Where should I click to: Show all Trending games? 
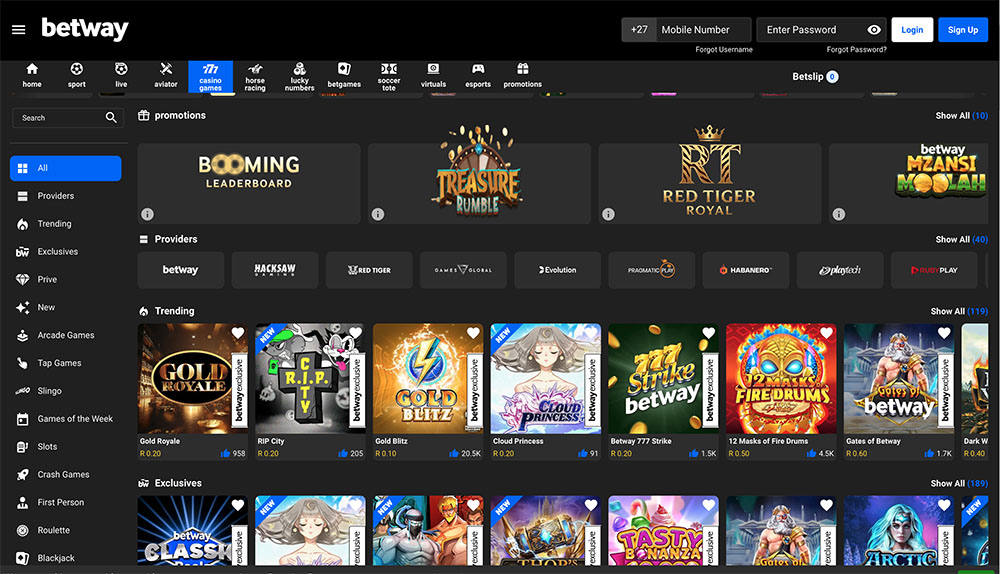(x=959, y=311)
